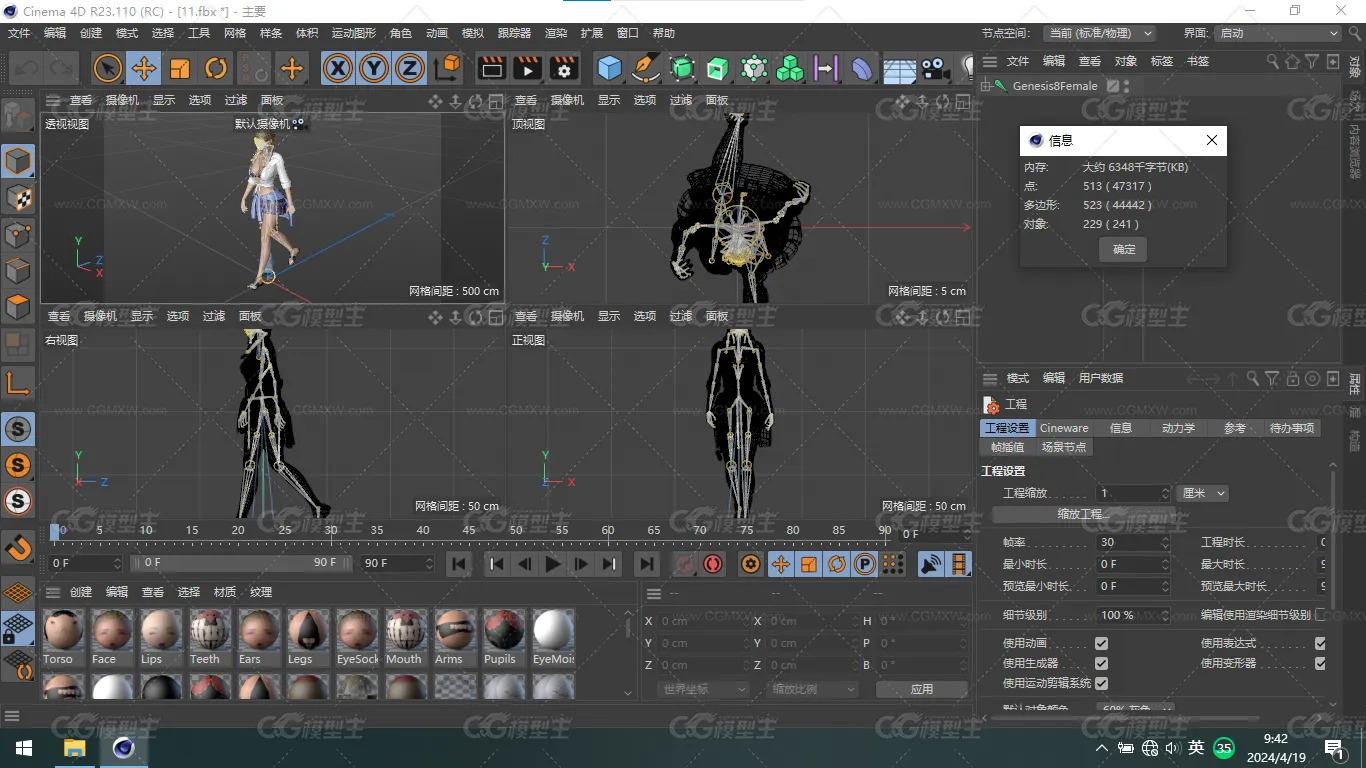1366x768 pixels.
Task: Uncheck 使用生成器 checkbox
Action: click(1101, 663)
